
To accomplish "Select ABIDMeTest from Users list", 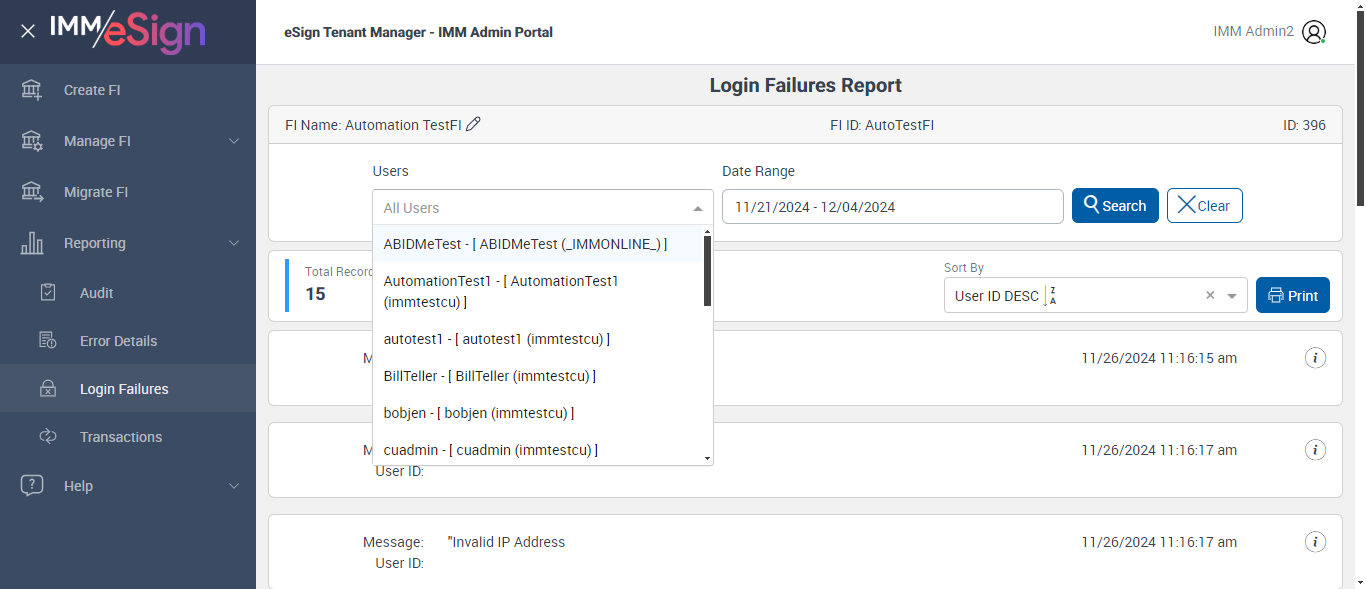I will click(525, 244).
